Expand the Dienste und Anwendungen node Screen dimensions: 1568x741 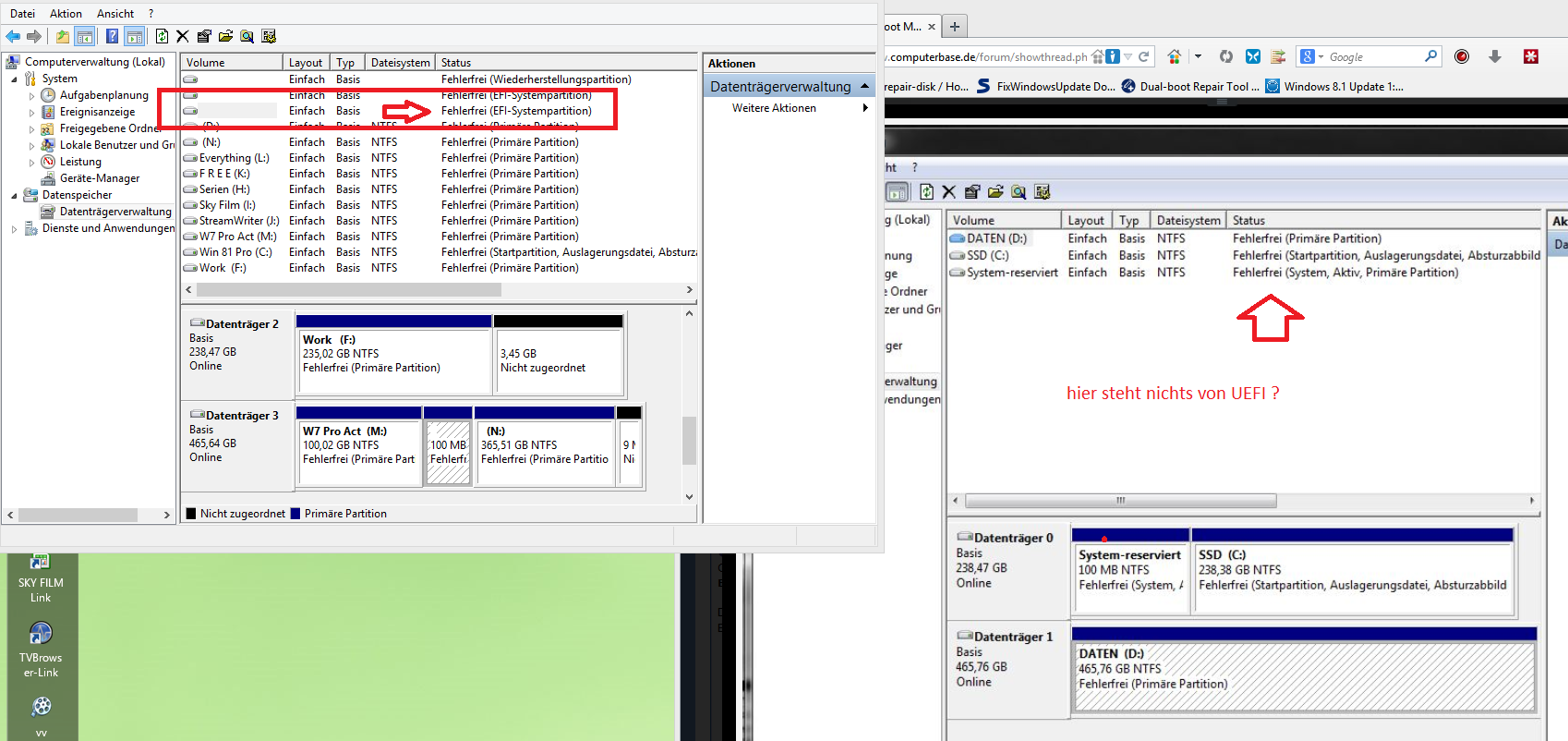(14, 229)
